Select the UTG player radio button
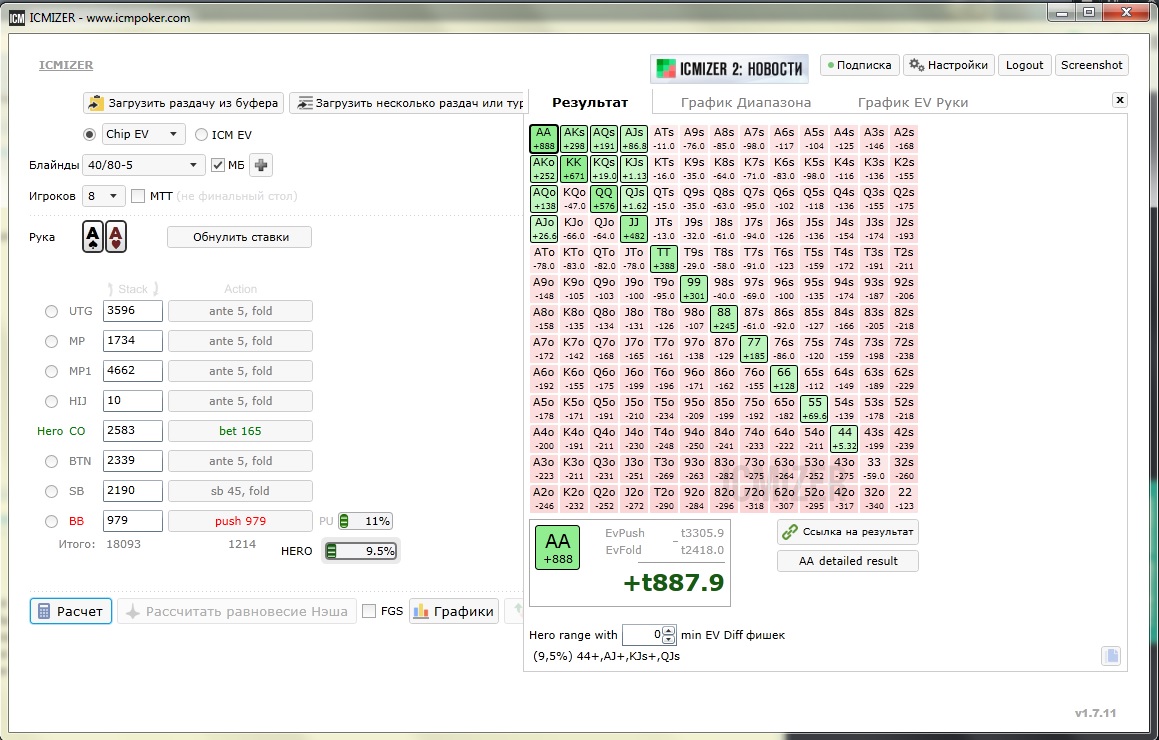This screenshot has height=740, width=1159. click(x=51, y=311)
